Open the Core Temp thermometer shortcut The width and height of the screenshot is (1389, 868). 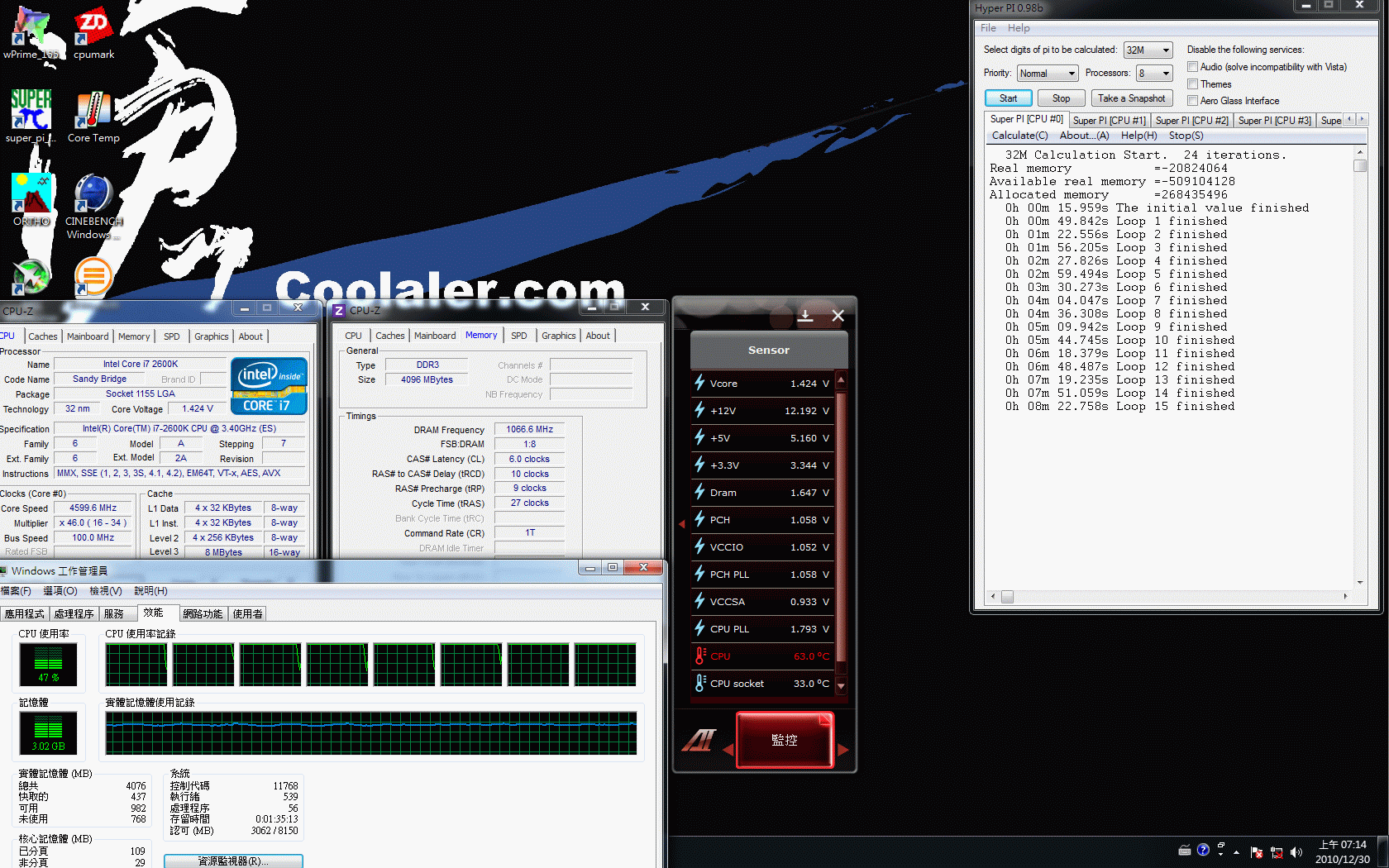pos(93,117)
